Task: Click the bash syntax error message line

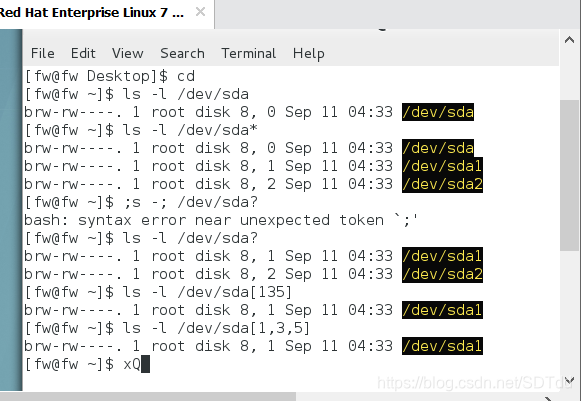Action: click(221, 220)
